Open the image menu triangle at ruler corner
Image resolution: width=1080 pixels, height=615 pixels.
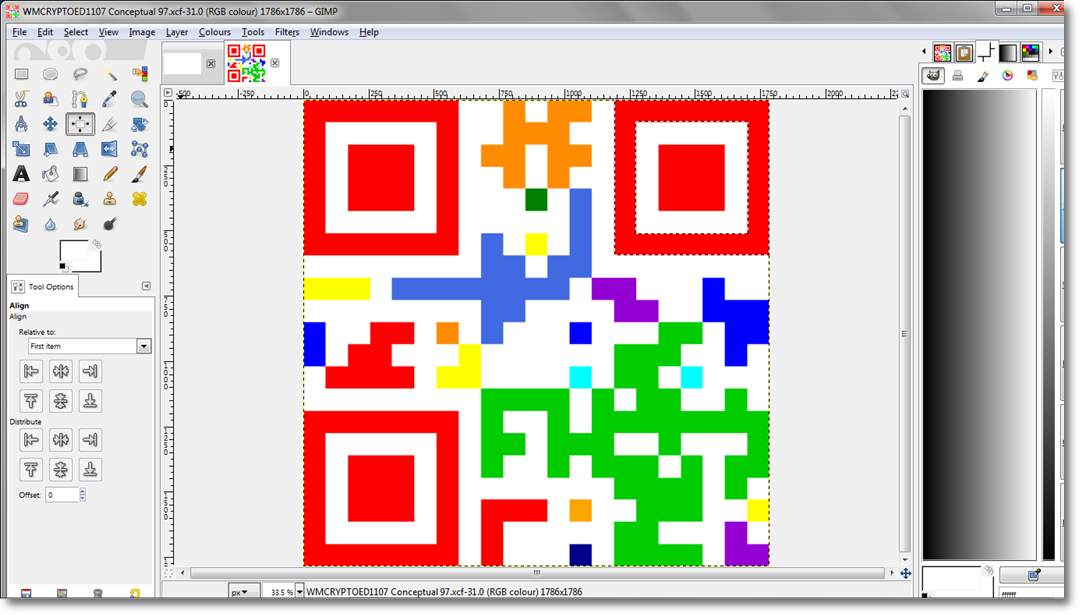168,92
